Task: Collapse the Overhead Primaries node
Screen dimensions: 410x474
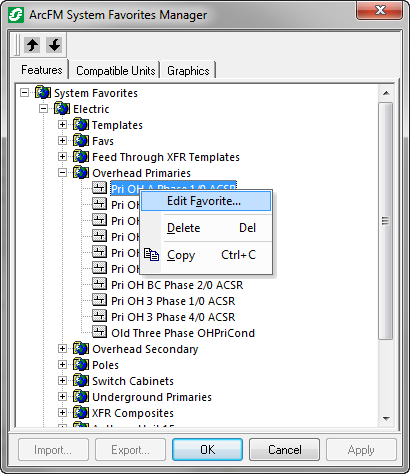Action: tap(62, 173)
